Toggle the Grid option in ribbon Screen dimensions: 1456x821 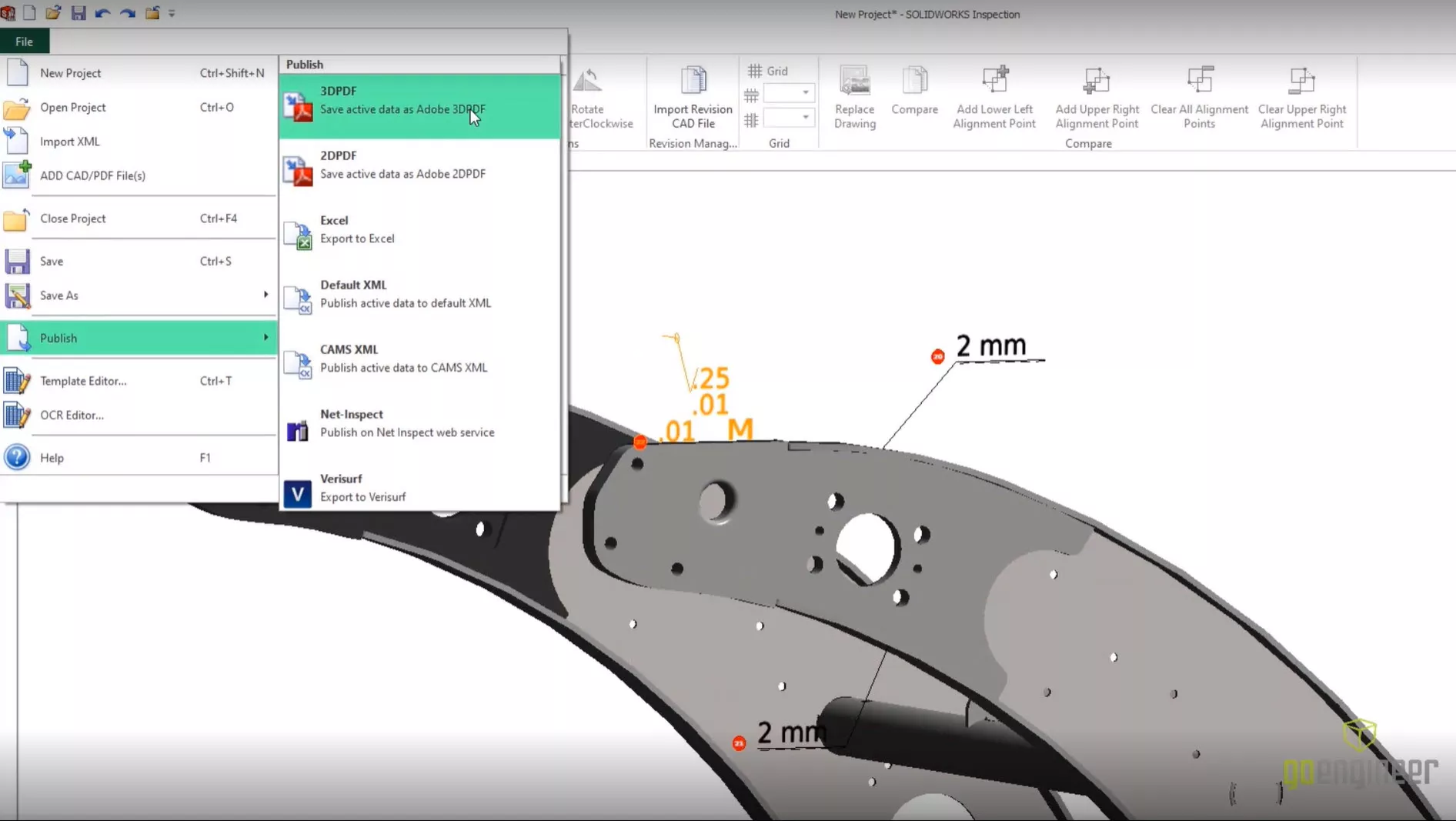coord(768,71)
